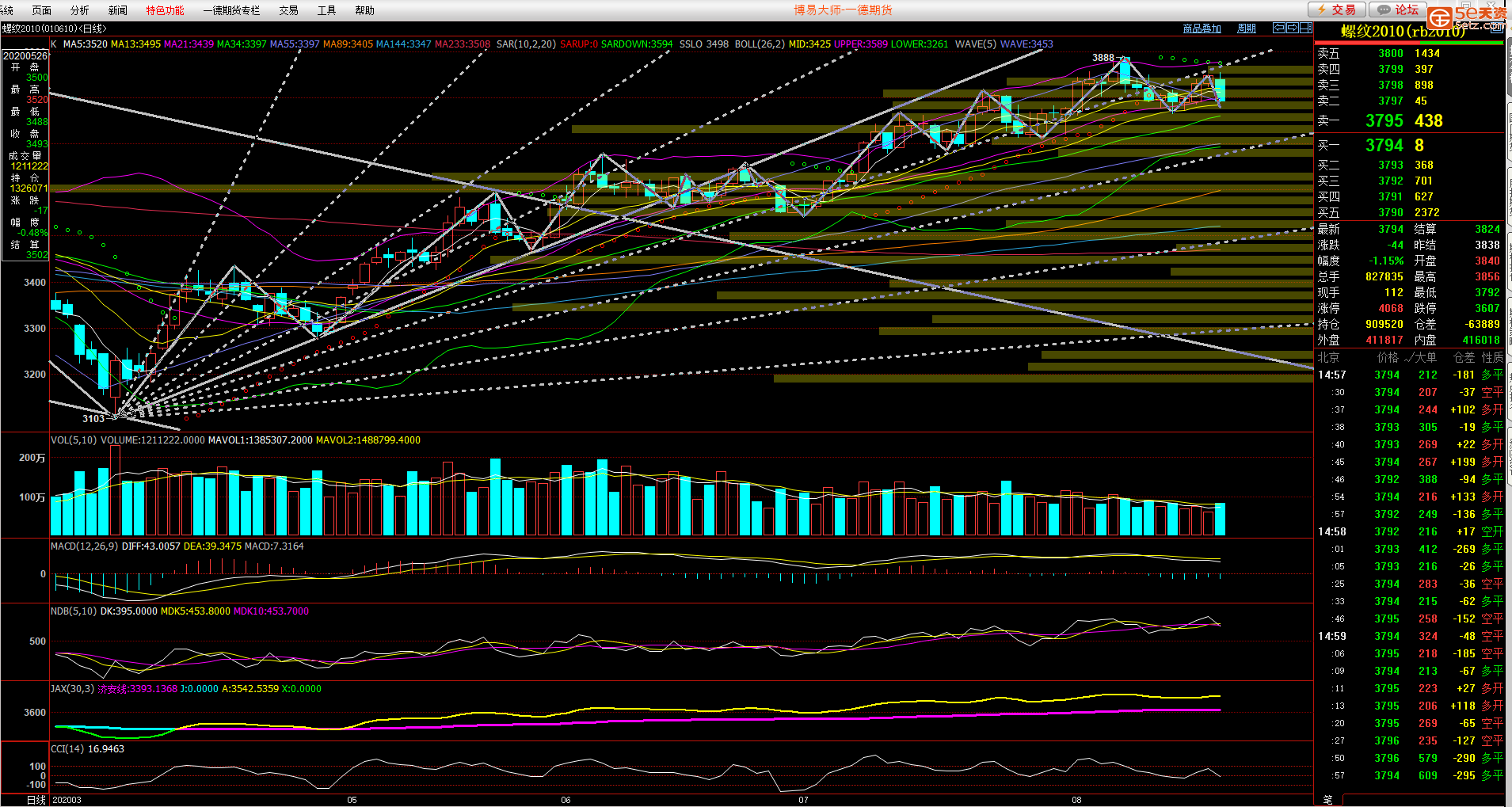The height and width of the screenshot is (807, 1512).
Task: Click the MACD(12,26,9) indicator label
Action: (x=84, y=546)
